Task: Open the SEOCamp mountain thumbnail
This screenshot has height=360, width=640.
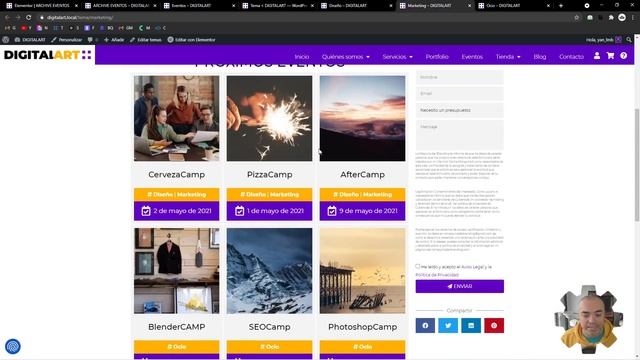Action: coord(269,271)
